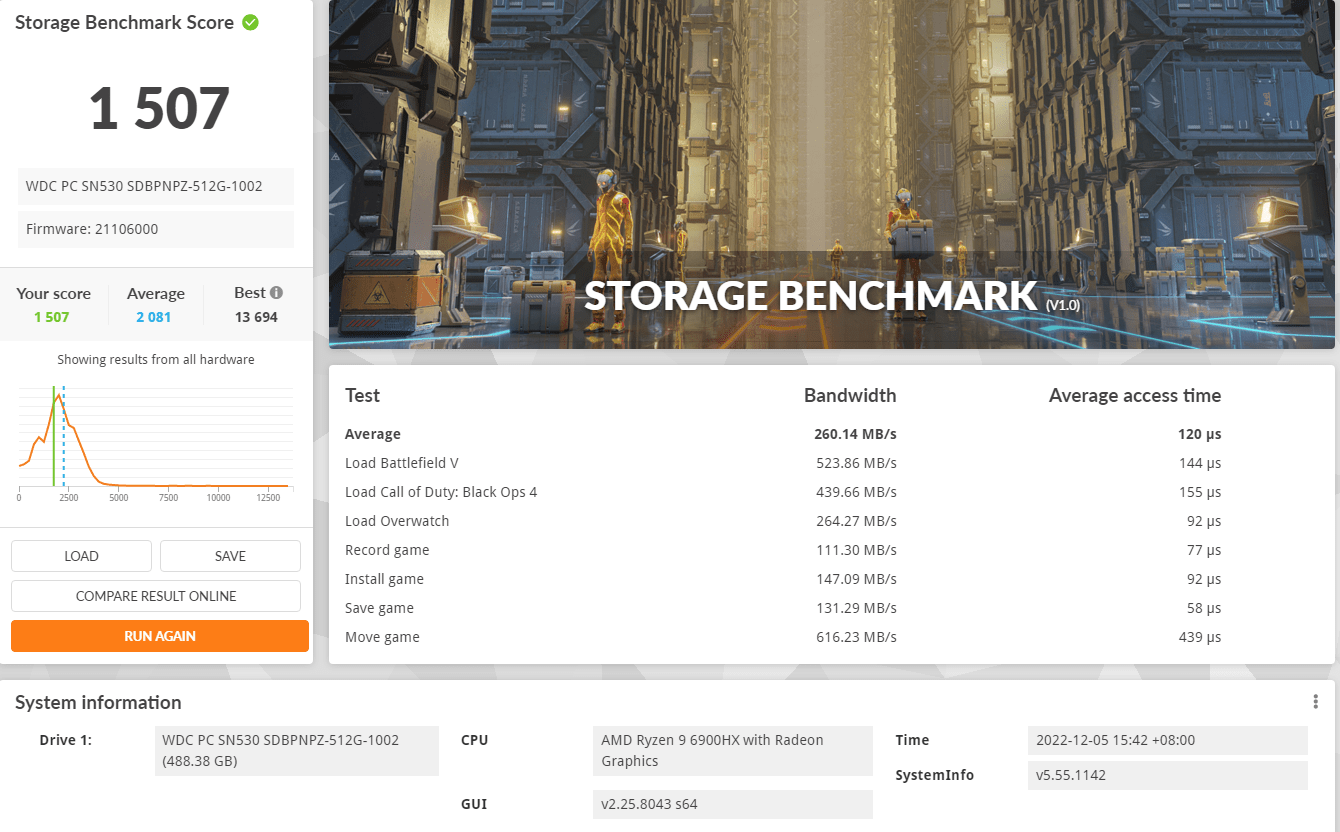The height and width of the screenshot is (832, 1340).
Task: Open the System information three-dot menu
Action: [x=1316, y=702]
